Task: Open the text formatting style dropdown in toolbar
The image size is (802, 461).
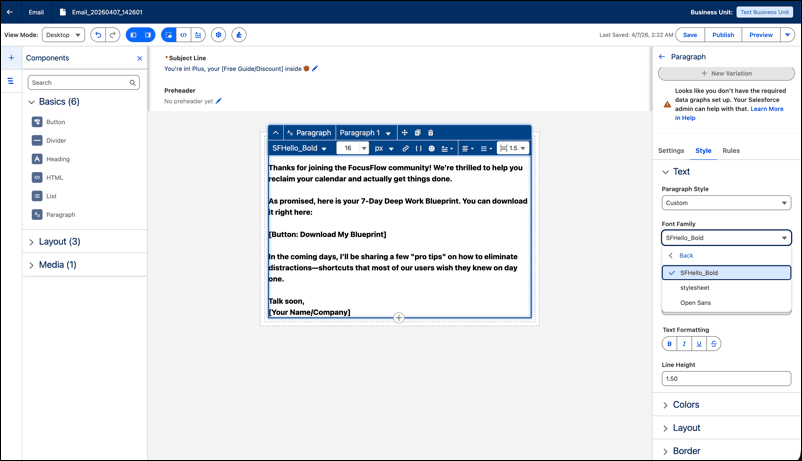Action: point(447,148)
